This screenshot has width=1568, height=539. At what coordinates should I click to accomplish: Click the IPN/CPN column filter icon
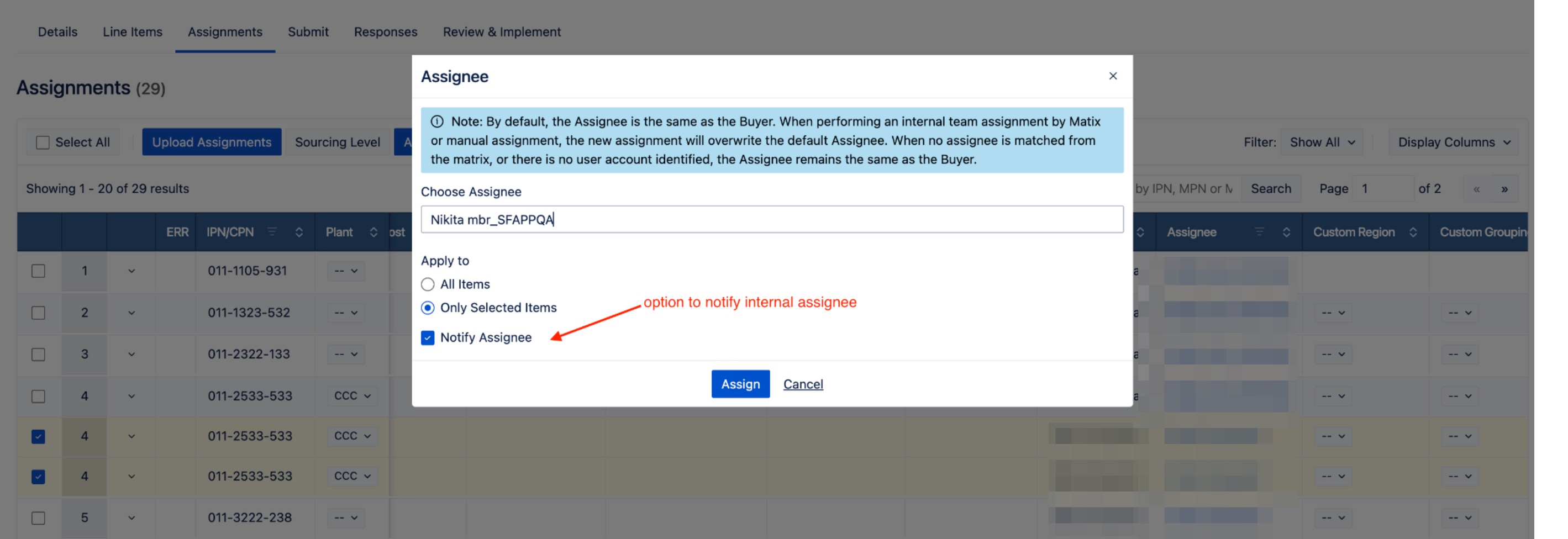[272, 232]
